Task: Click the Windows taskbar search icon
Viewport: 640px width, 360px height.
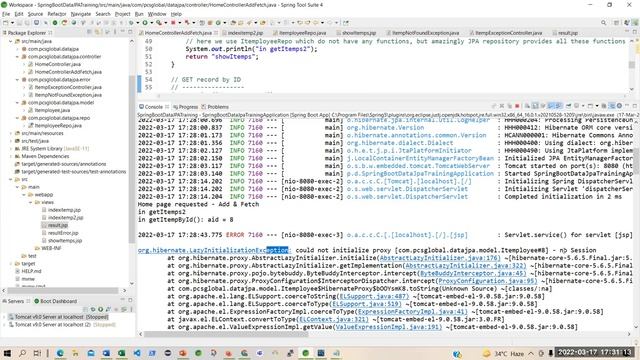Action: pyautogui.click(x=22, y=353)
